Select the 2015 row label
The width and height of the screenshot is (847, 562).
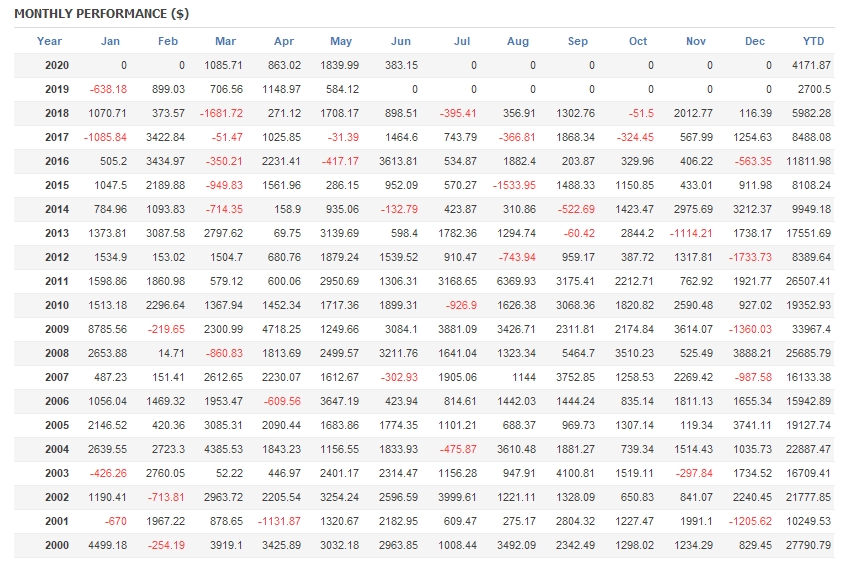tap(57, 185)
